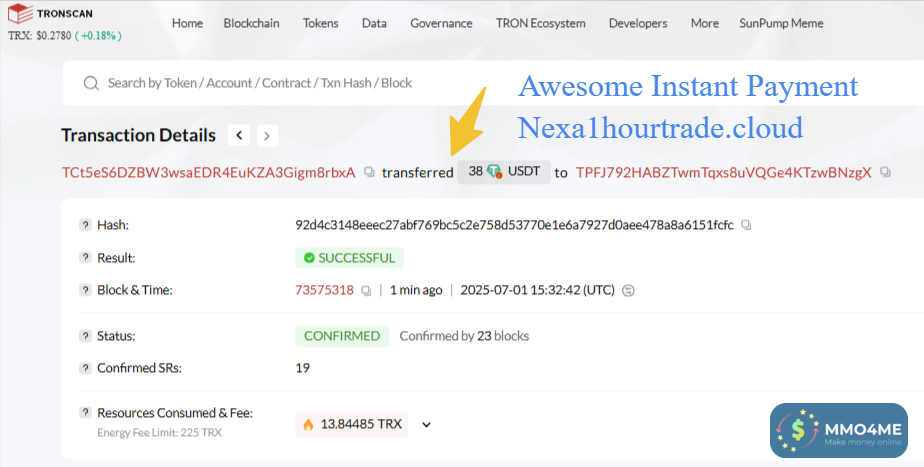The image size is (924, 467).
Task: Copy the block number 73575318
Action: pos(366,291)
